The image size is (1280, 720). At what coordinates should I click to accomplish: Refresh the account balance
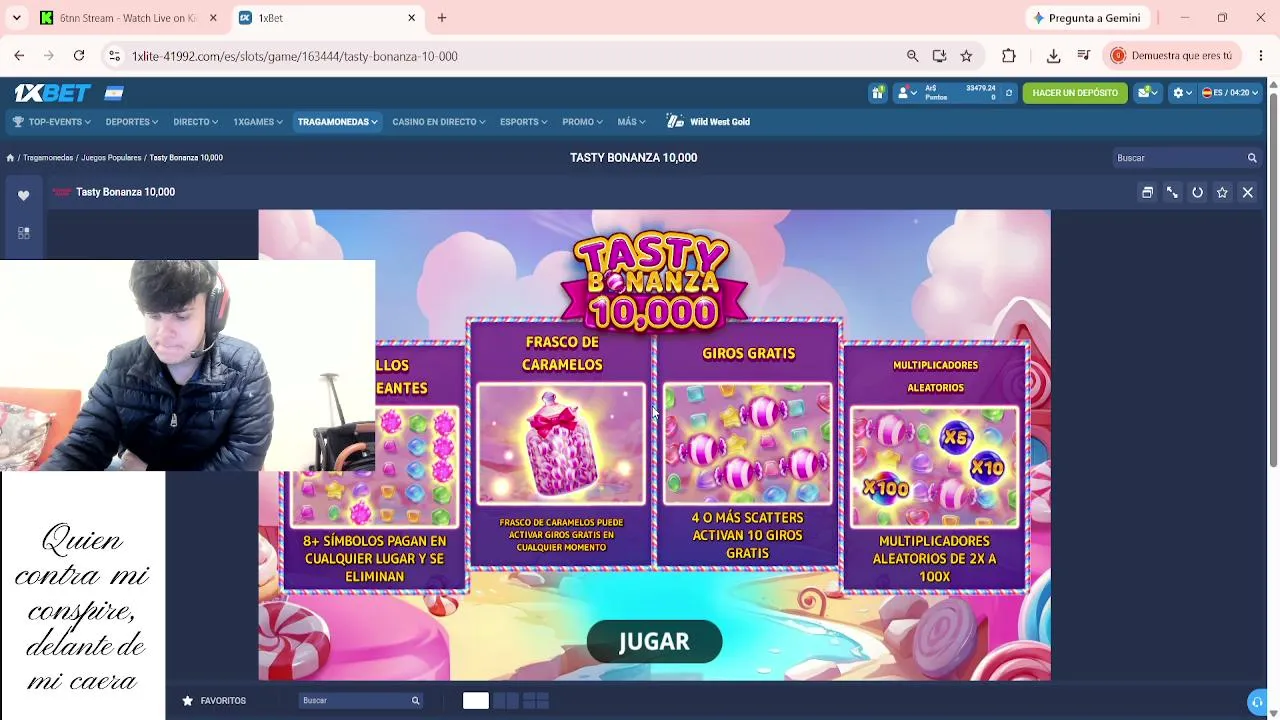[1008, 93]
